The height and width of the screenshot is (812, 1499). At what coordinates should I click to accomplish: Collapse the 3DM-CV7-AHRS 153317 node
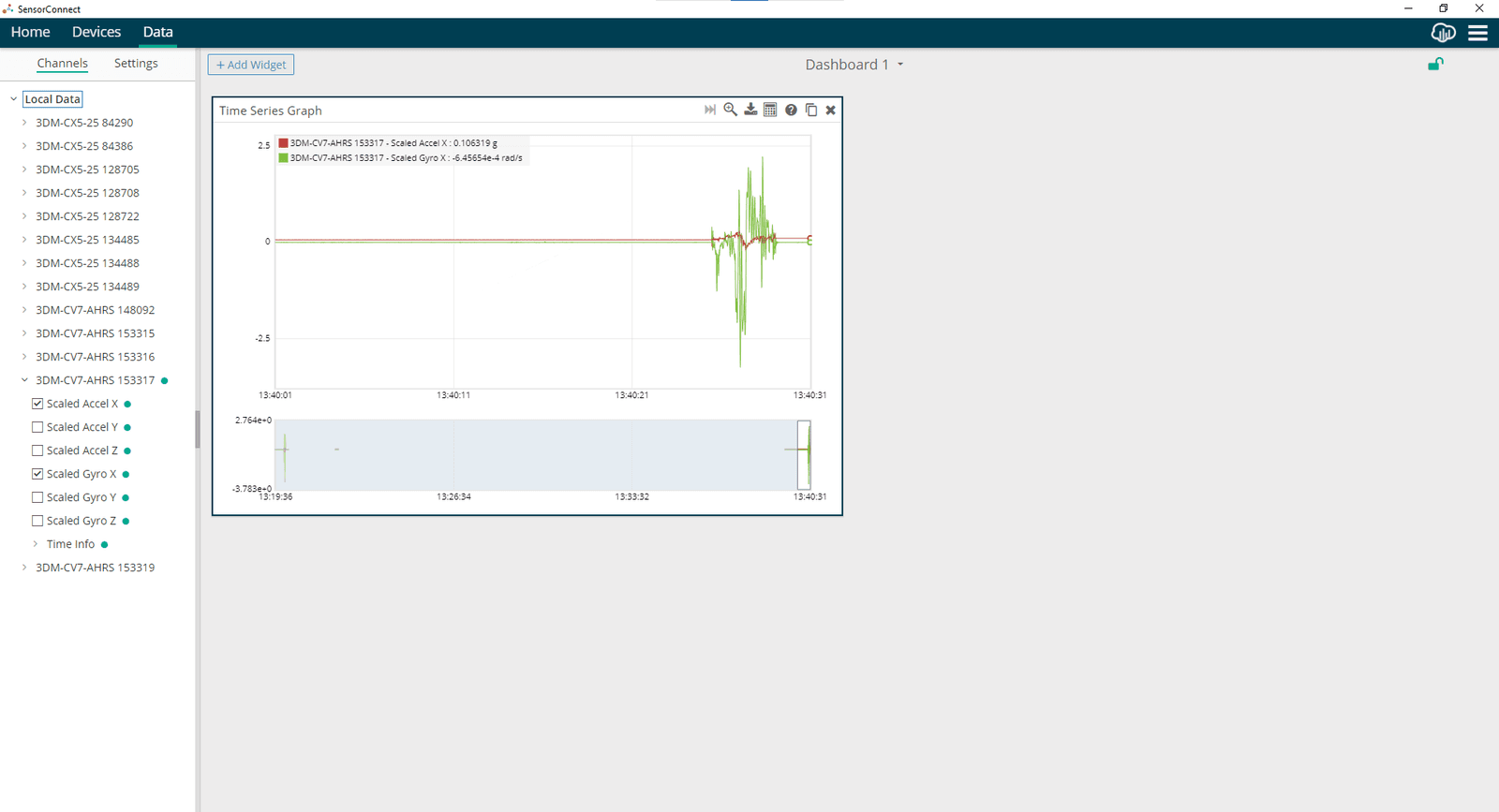click(24, 379)
